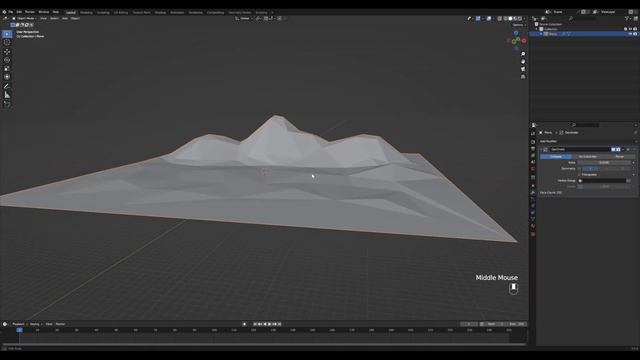
Task: Adjust the Decimate Ratio slider
Action: 604,162
